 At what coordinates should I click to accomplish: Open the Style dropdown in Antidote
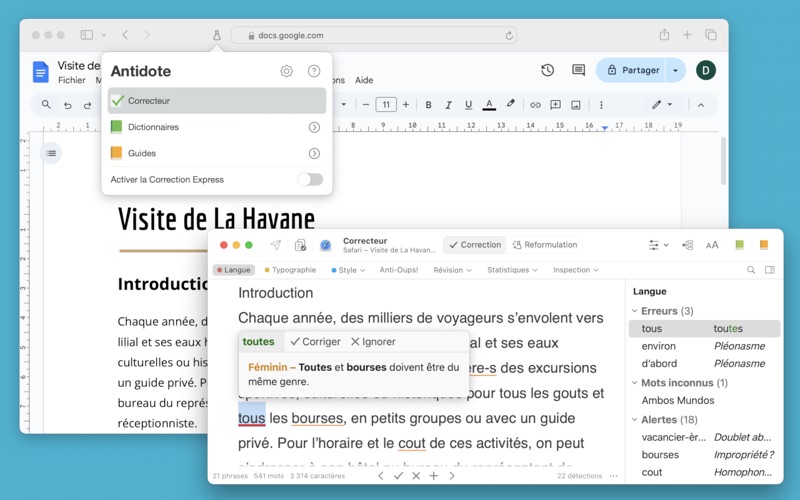click(x=348, y=270)
